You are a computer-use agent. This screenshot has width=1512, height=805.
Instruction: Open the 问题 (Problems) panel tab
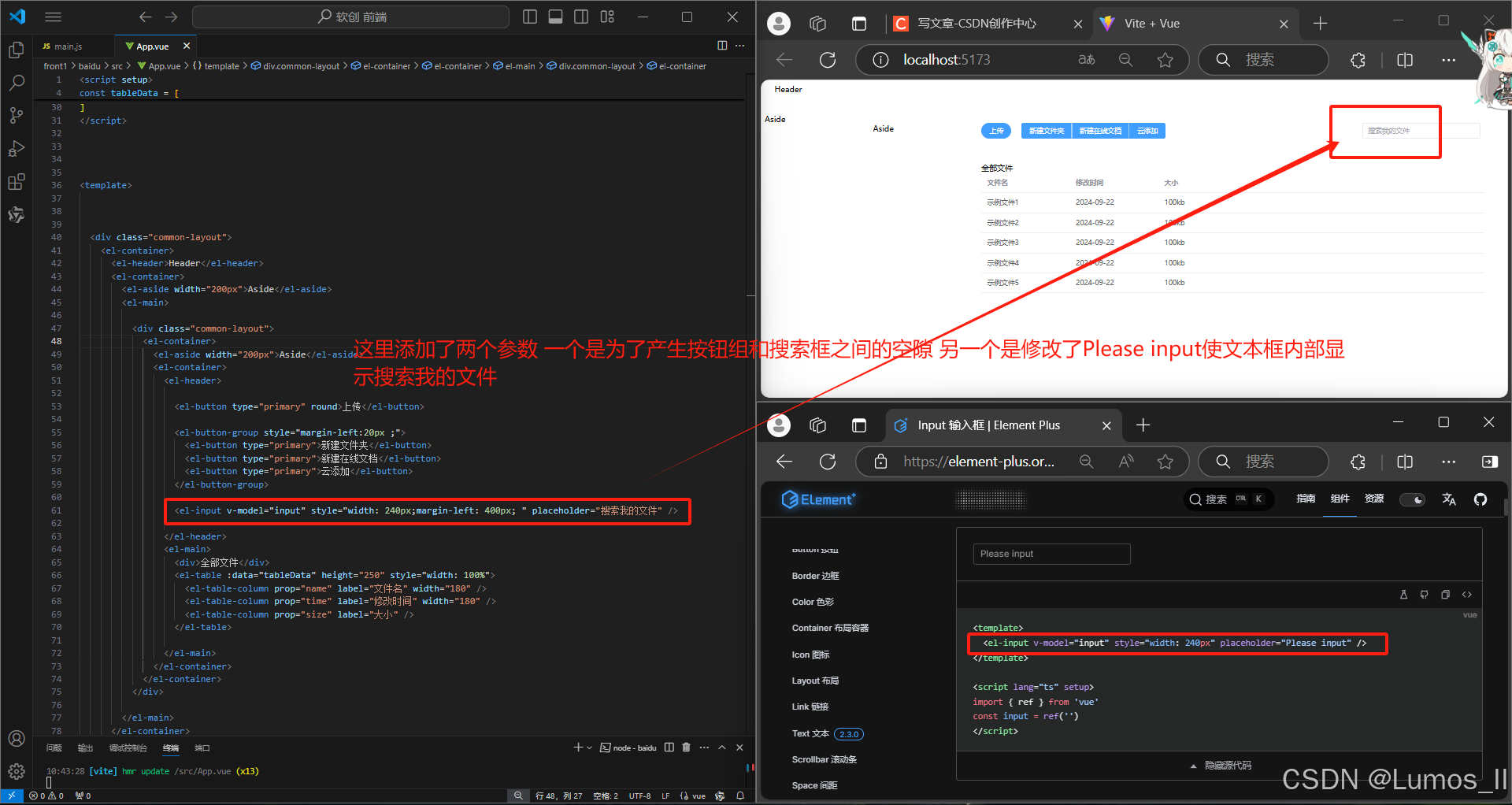click(54, 747)
